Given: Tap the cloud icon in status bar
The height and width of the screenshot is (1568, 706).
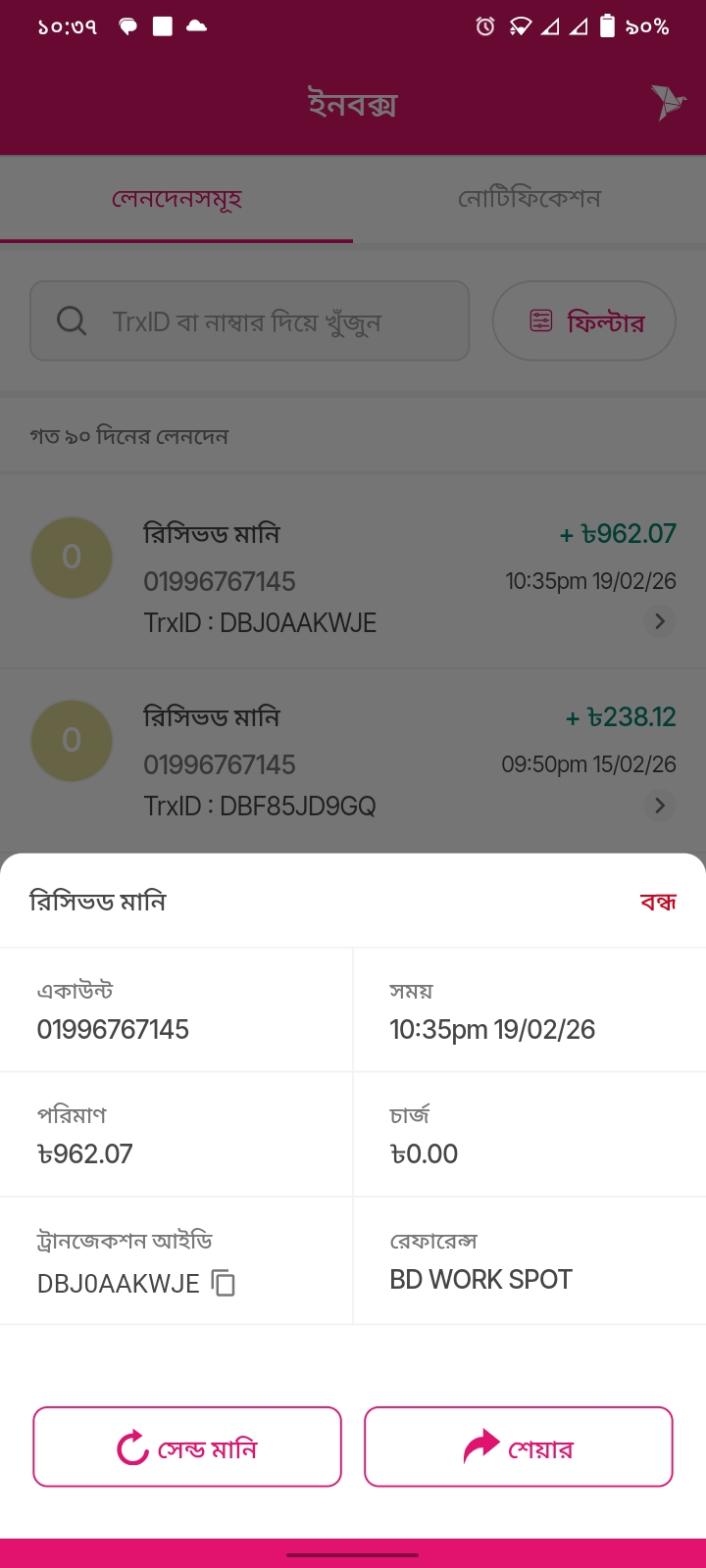Looking at the screenshot, I should coord(196,26).
